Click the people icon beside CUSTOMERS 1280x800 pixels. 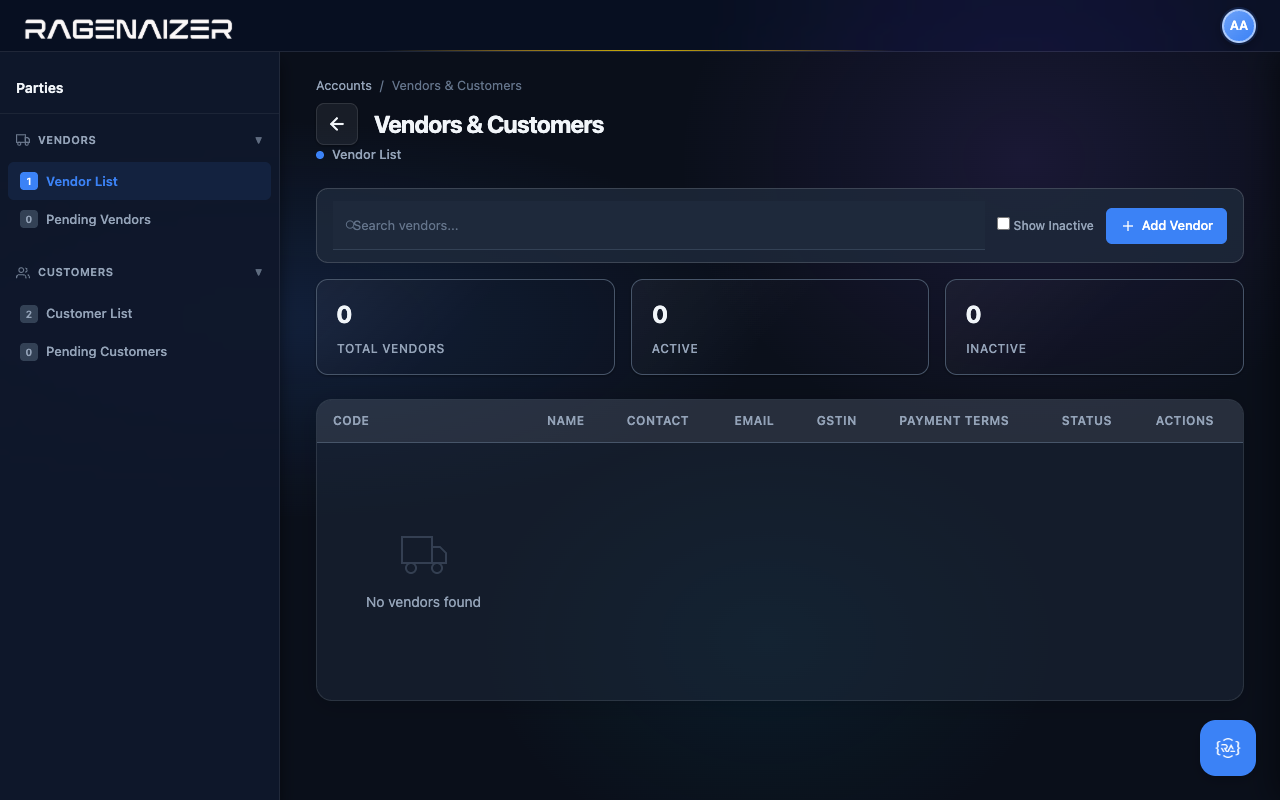pyautogui.click(x=23, y=272)
